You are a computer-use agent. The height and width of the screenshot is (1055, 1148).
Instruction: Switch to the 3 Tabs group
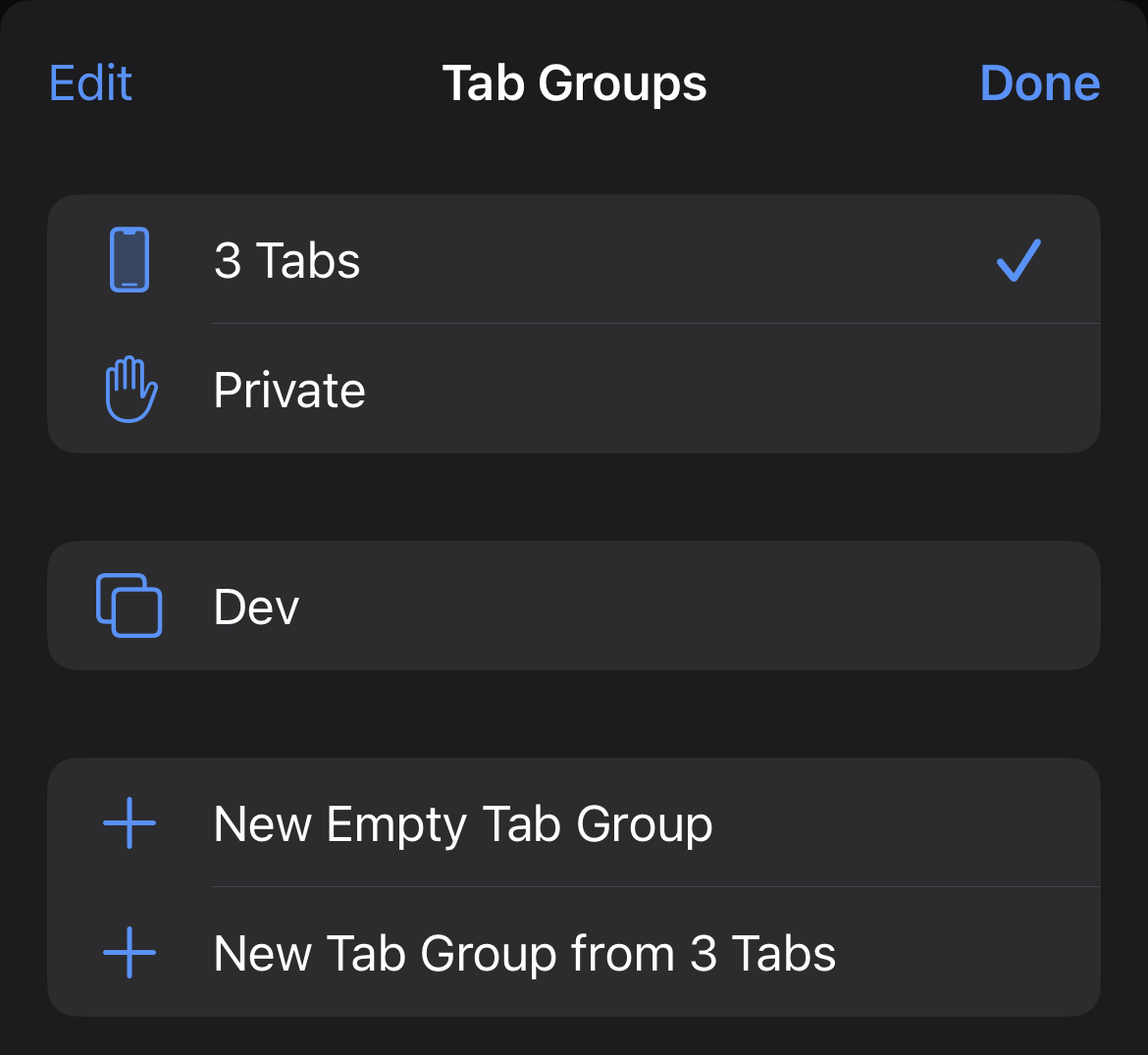[287, 261]
